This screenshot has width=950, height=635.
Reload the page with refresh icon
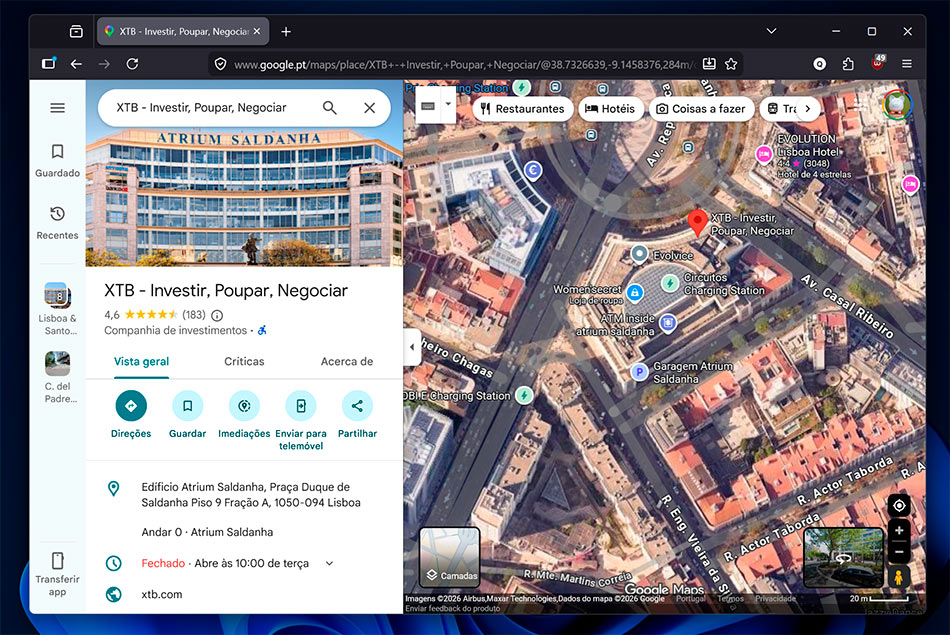pos(133,64)
